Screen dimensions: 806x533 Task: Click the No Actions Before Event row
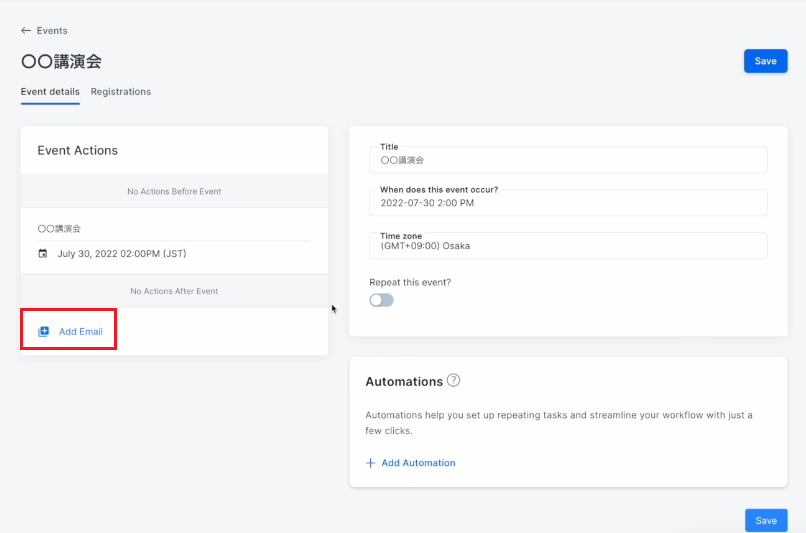point(174,191)
